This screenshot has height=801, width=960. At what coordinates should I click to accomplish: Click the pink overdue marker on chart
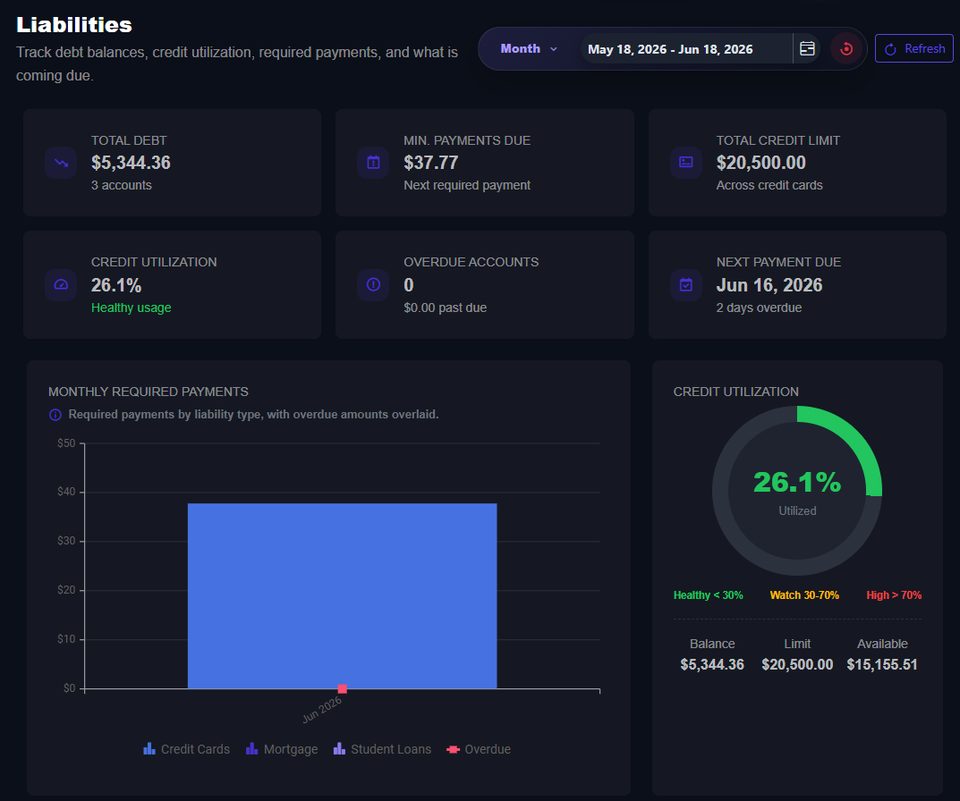342,689
